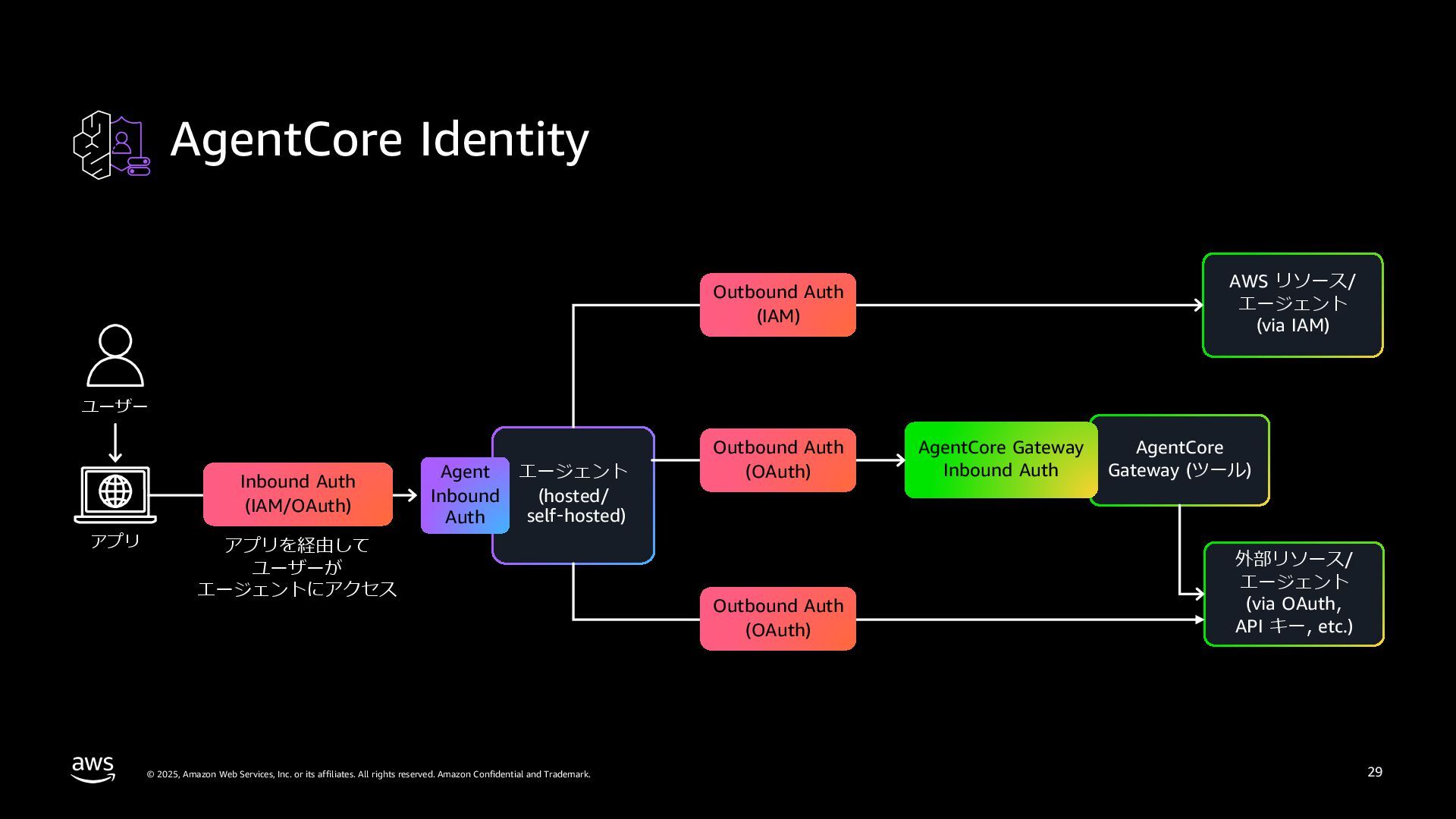Click the bottom Outbound Auth (OAuth) box
The image size is (1456, 819).
tap(777, 618)
